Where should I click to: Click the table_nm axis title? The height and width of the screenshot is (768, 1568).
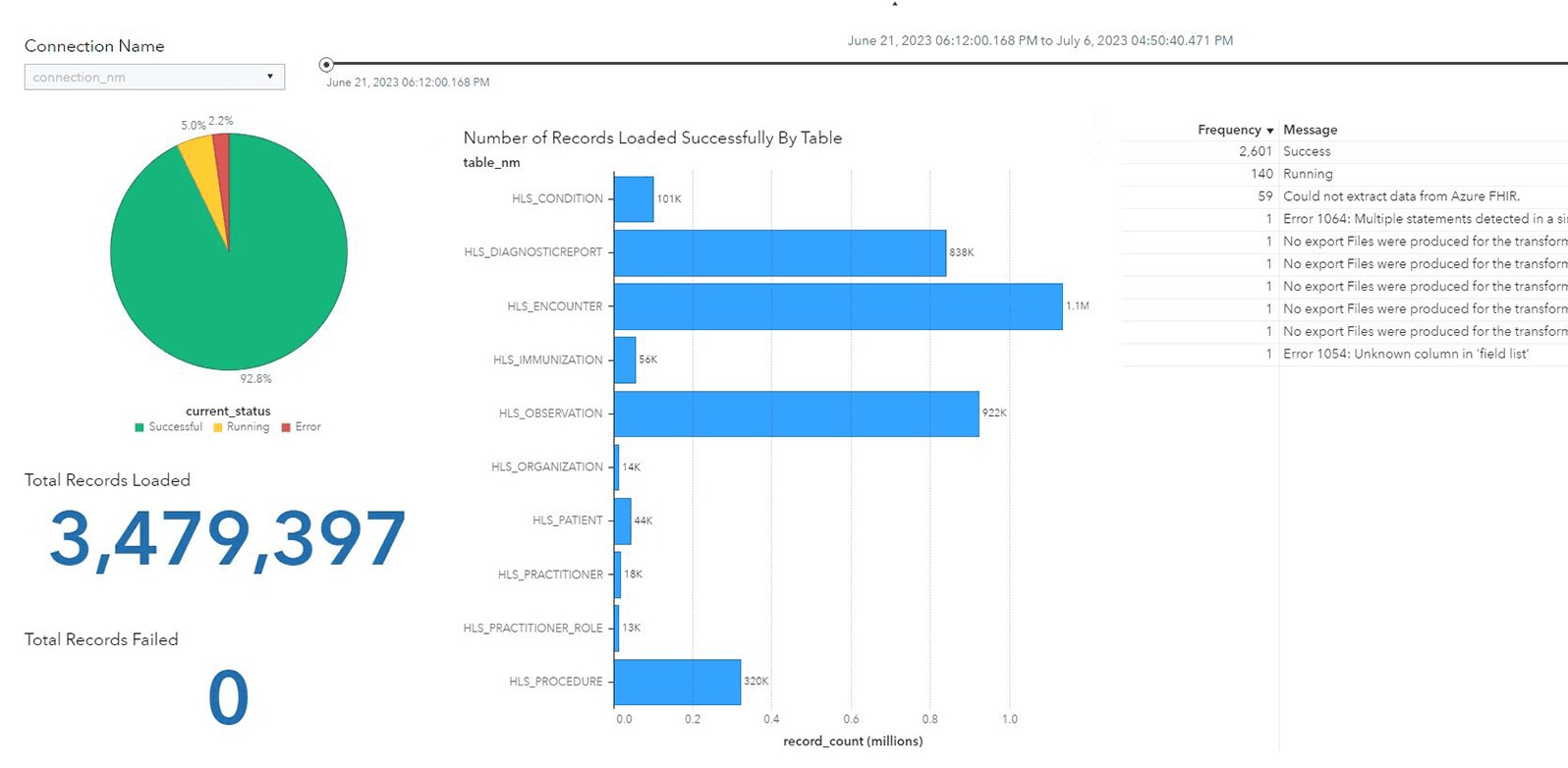pos(491,163)
